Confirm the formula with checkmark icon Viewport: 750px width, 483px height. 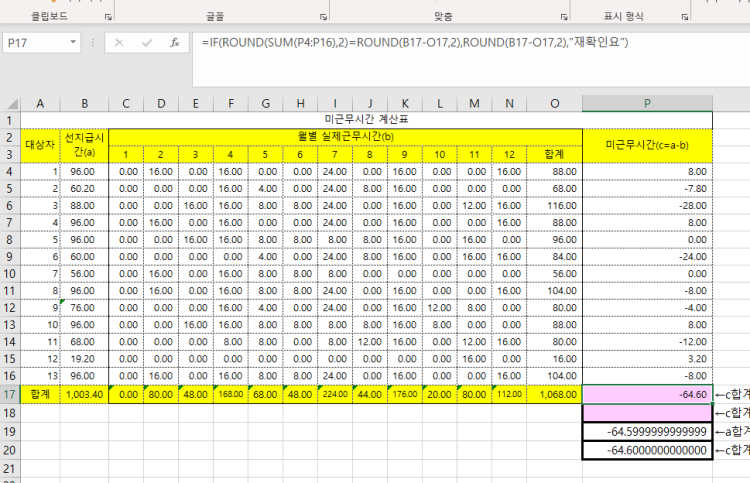(147, 43)
